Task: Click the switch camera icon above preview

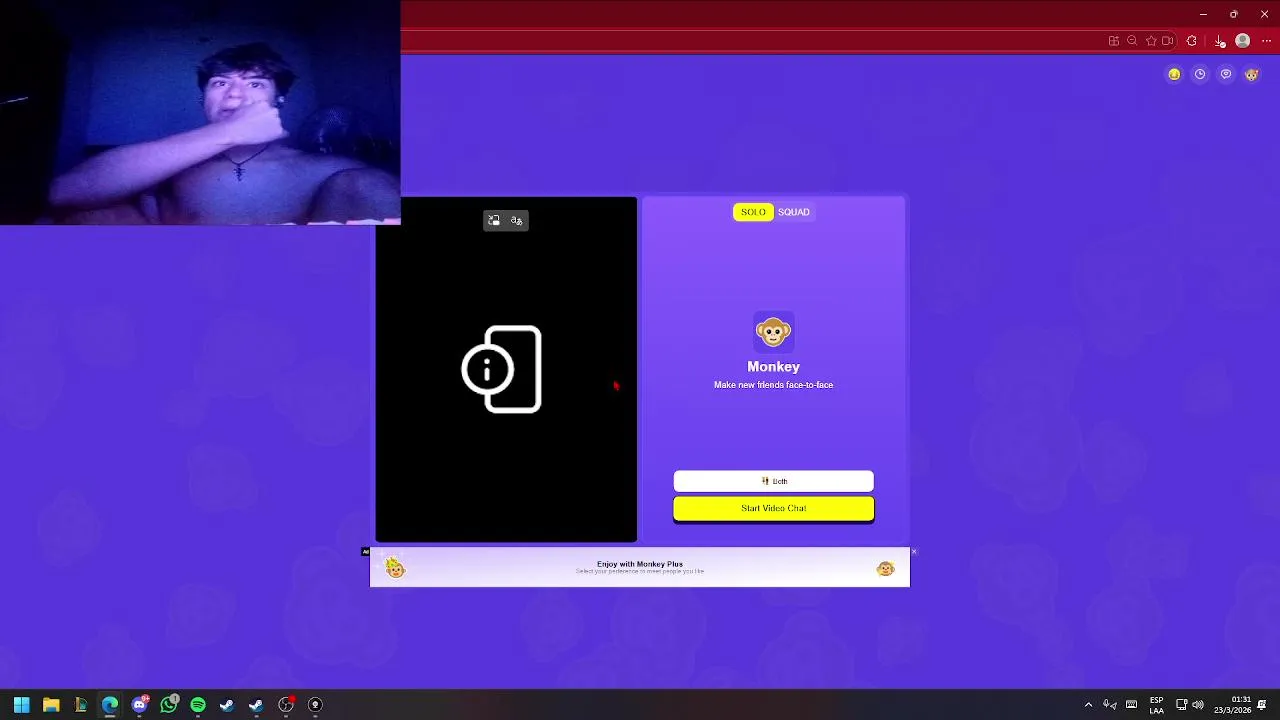Action: tap(494, 220)
